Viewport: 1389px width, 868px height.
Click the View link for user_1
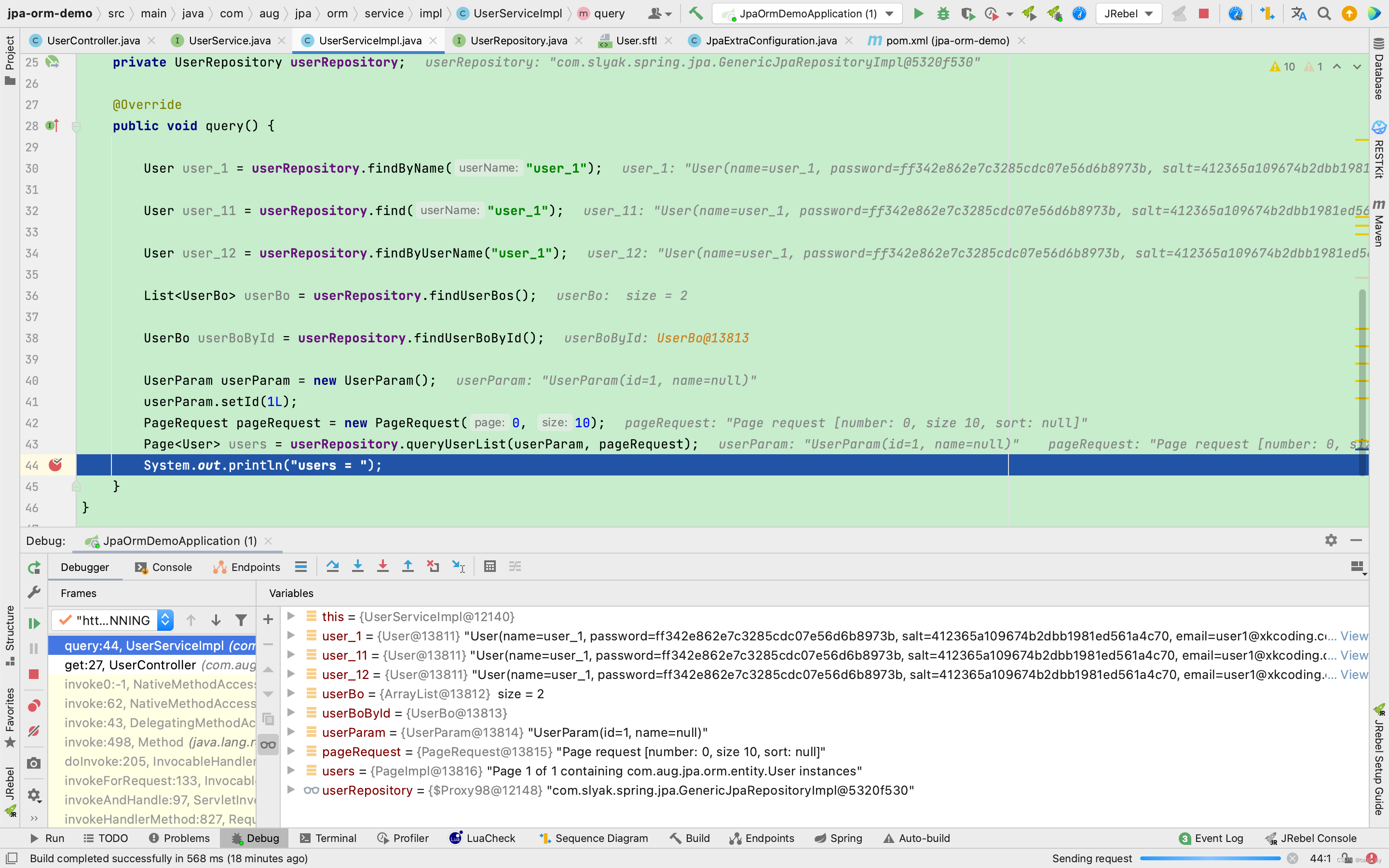point(1353,636)
